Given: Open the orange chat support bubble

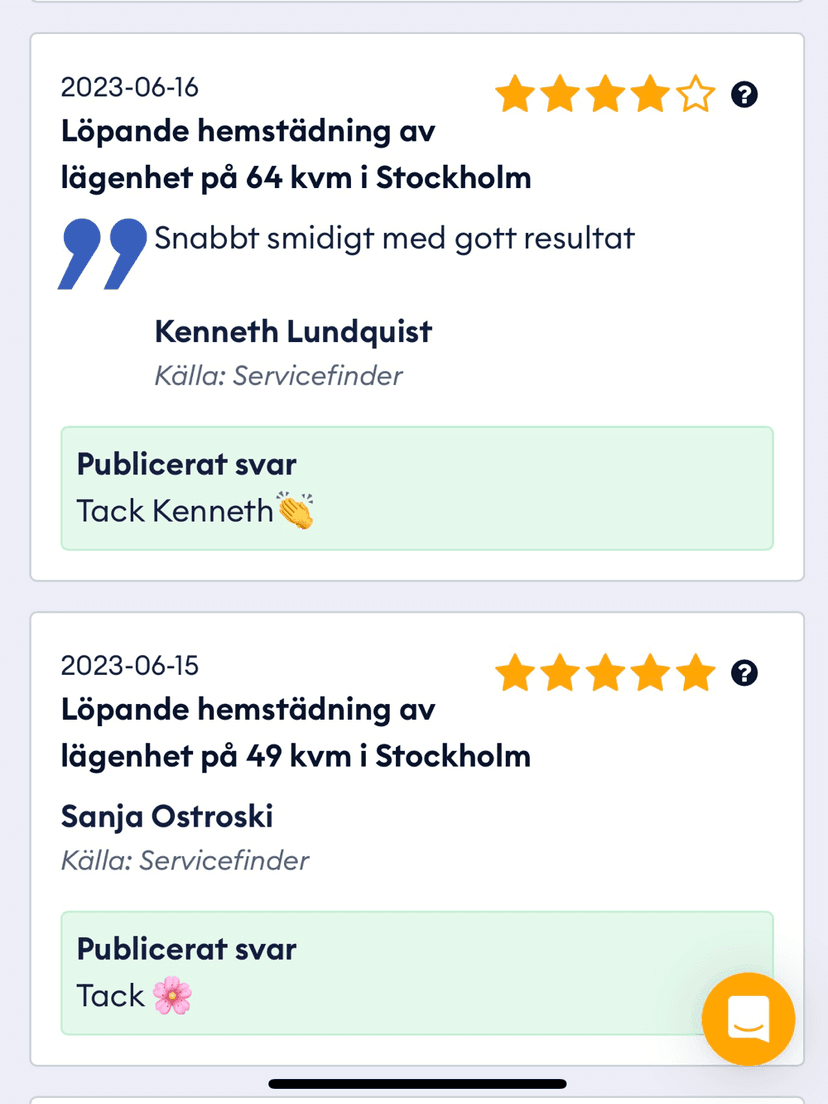Looking at the screenshot, I should click(x=748, y=1019).
